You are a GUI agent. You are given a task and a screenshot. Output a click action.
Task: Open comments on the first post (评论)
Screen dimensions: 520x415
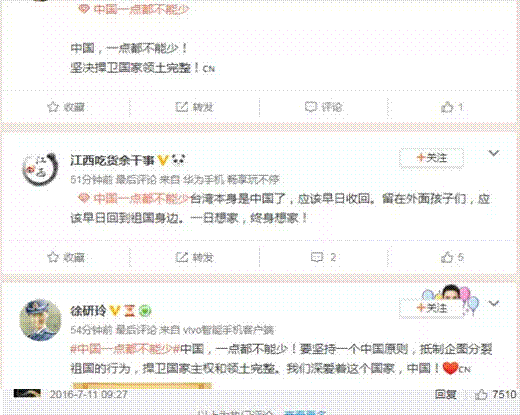pos(324,107)
